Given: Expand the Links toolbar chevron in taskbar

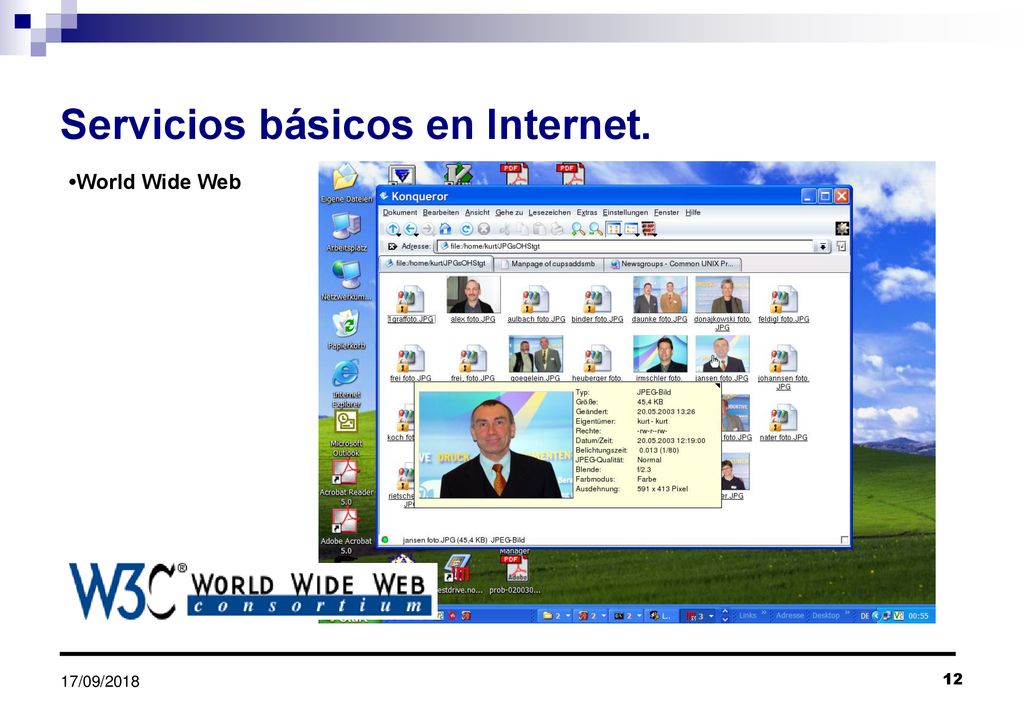Looking at the screenshot, I should pyautogui.click(x=764, y=614).
